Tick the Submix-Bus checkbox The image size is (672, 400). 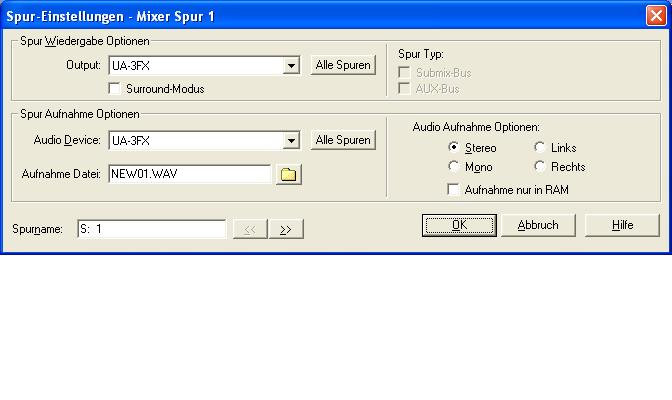[x=404, y=72]
